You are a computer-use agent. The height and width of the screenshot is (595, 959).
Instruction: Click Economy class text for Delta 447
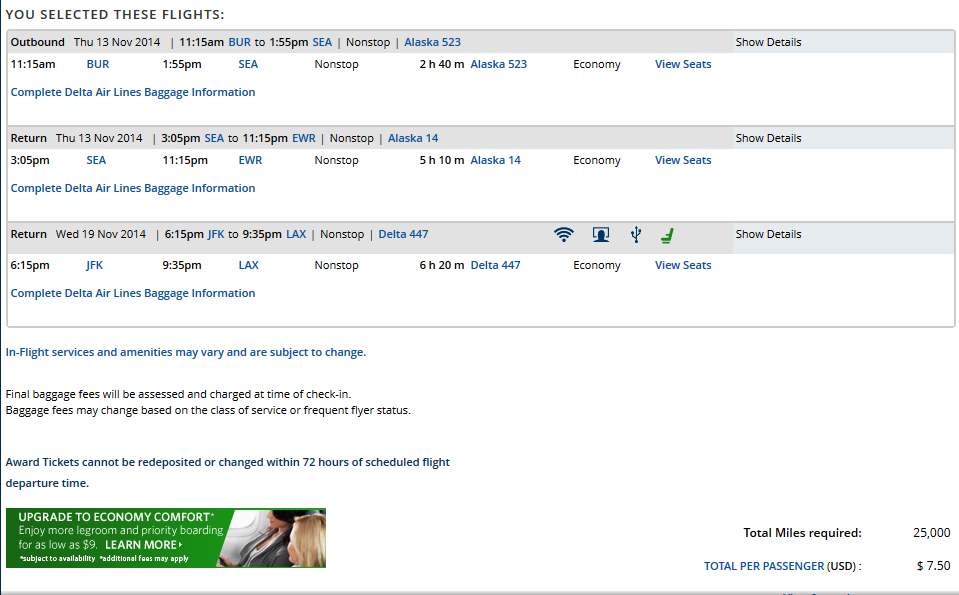pos(596,265)
